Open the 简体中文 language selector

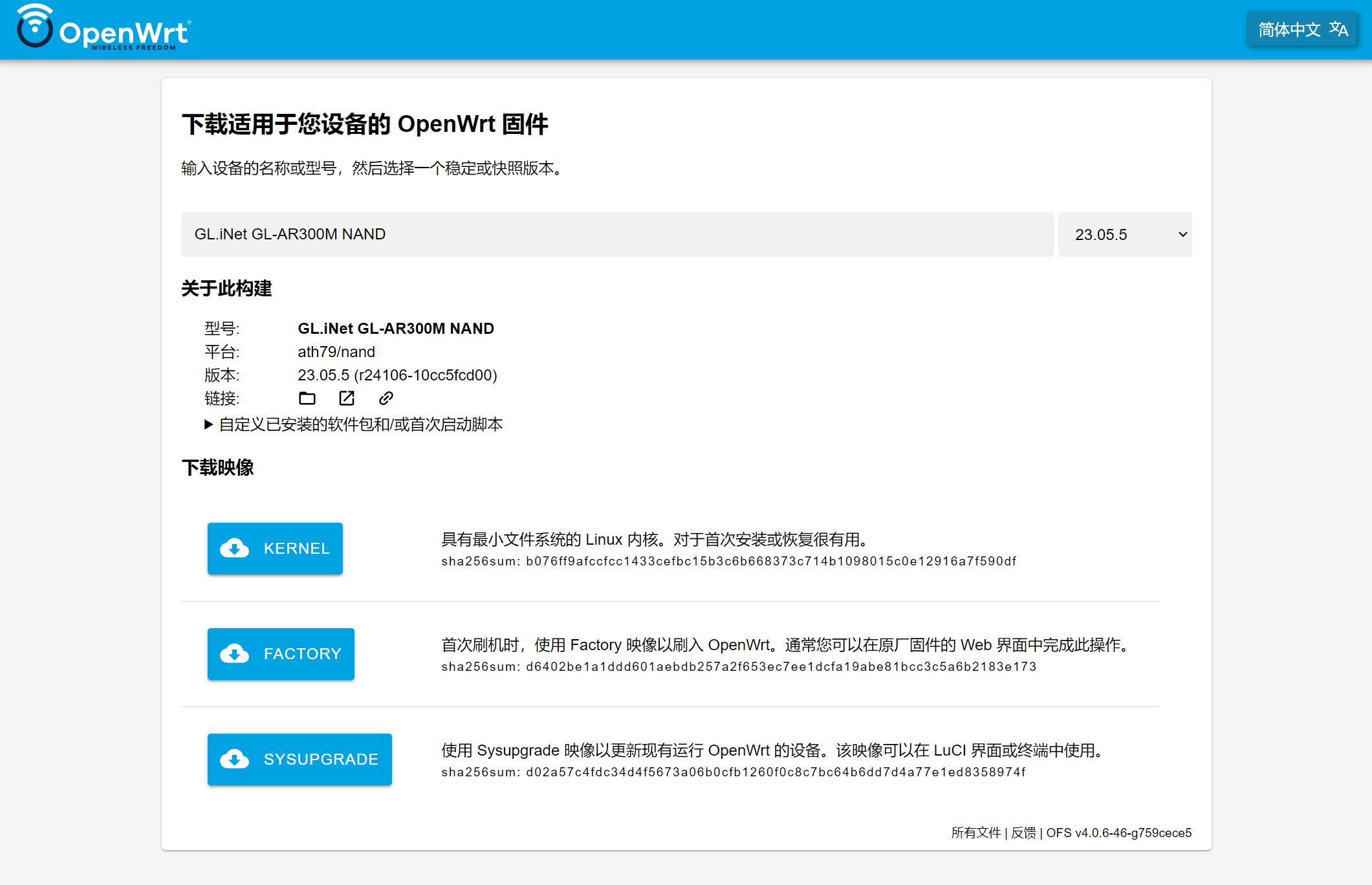(x=1301, y=29)
